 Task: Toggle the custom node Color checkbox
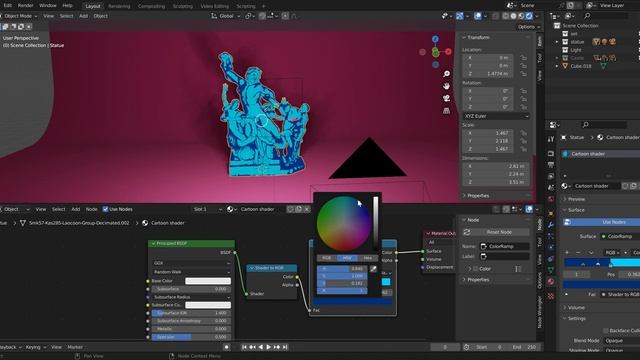(476, 269)
